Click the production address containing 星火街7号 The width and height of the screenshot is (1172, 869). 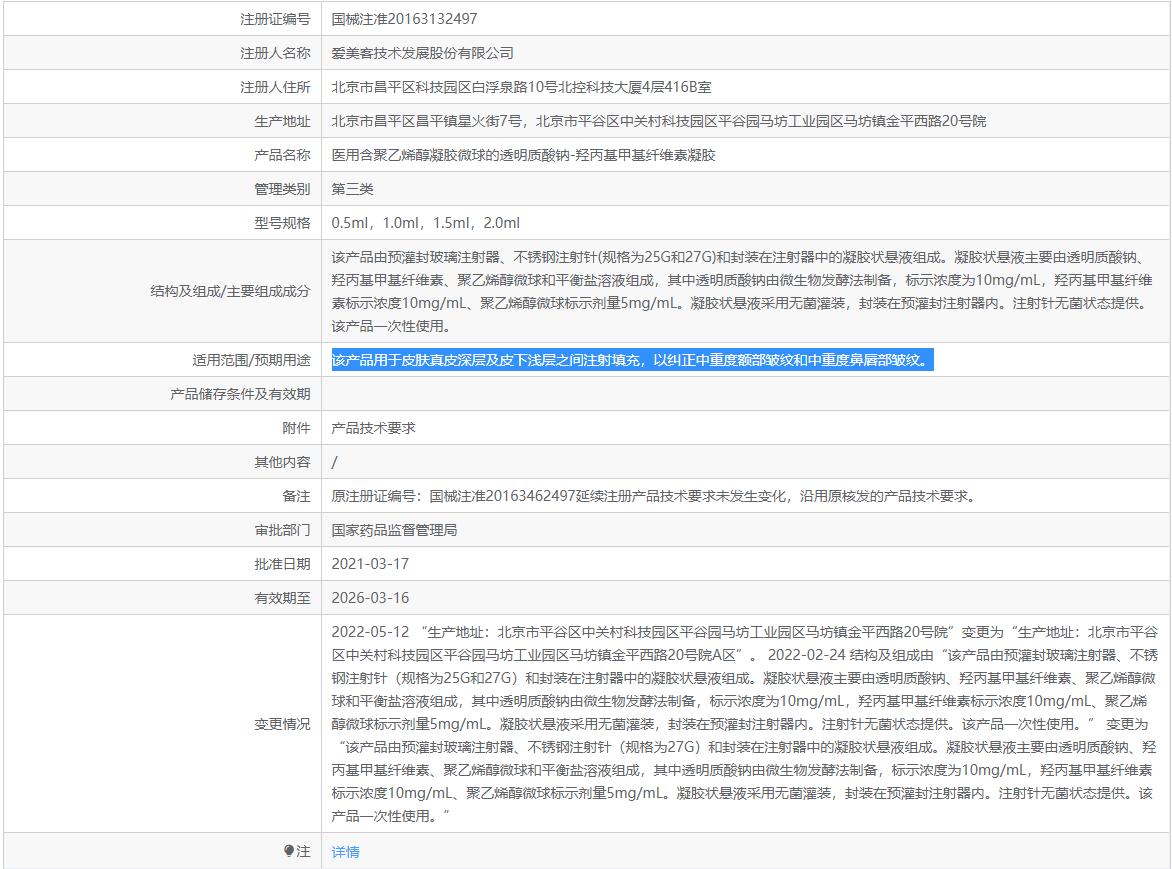659,121
